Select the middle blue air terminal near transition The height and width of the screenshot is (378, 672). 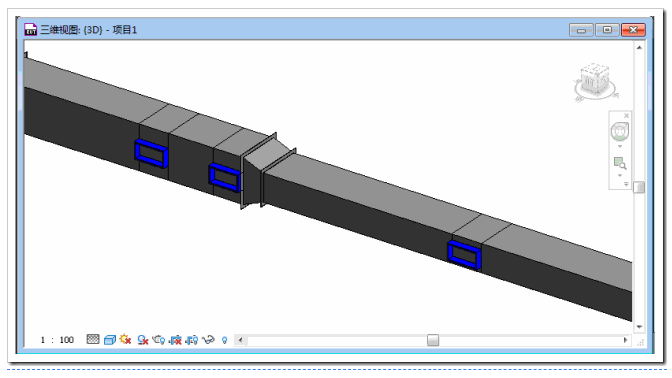click(225, 177)
